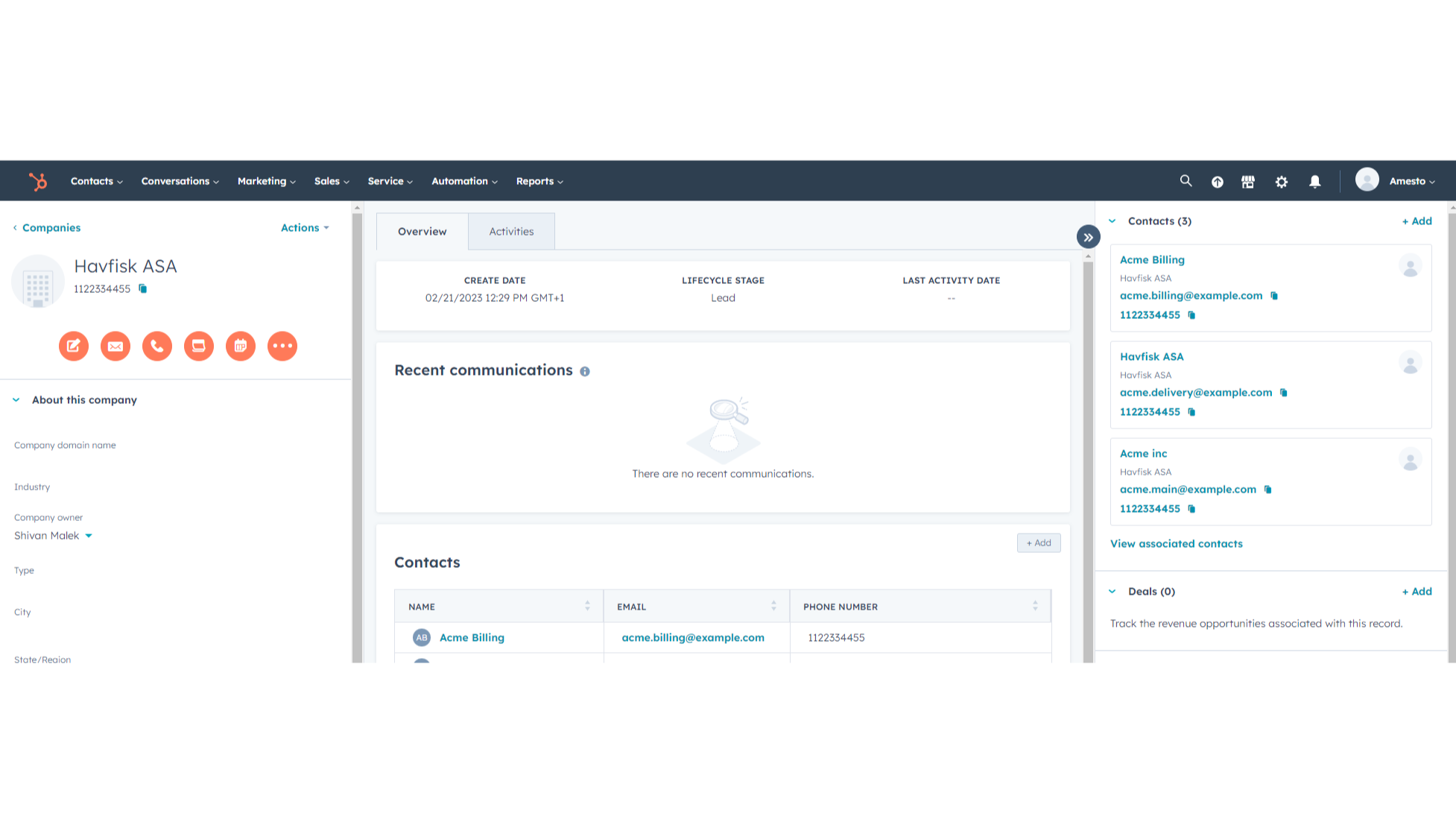Screen dimensions: 1456x819
Task: Open the settings gear icon
Action: click(1282, 182)
